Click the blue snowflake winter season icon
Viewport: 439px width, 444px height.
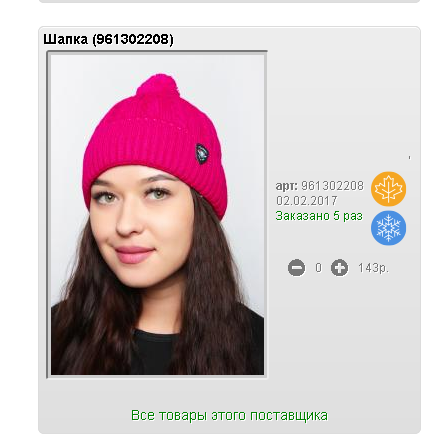(x=388, y=228)
